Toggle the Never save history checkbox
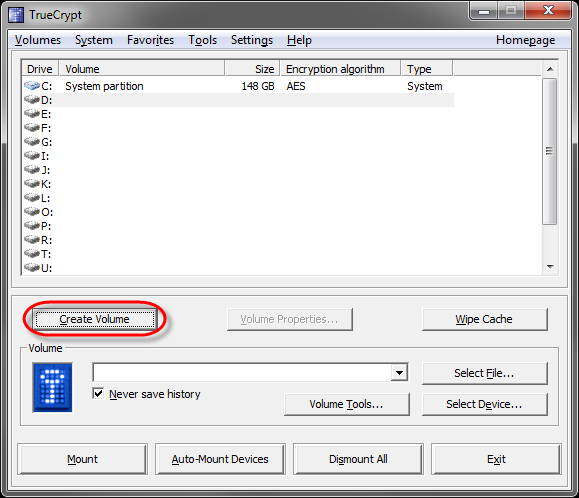Image resolution: width=579 pixels, height=498 pixels. (x=98, y=394)
